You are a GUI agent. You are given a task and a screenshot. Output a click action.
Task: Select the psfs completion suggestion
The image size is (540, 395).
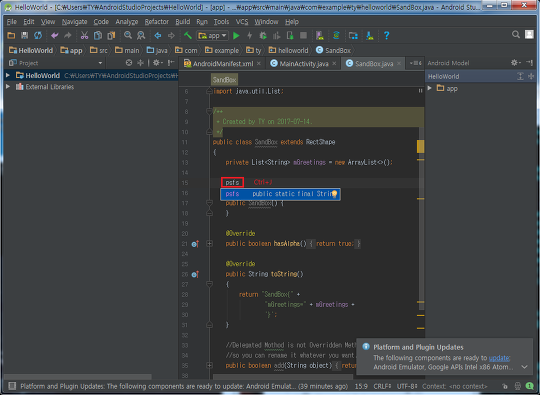(x=280, y=194)
